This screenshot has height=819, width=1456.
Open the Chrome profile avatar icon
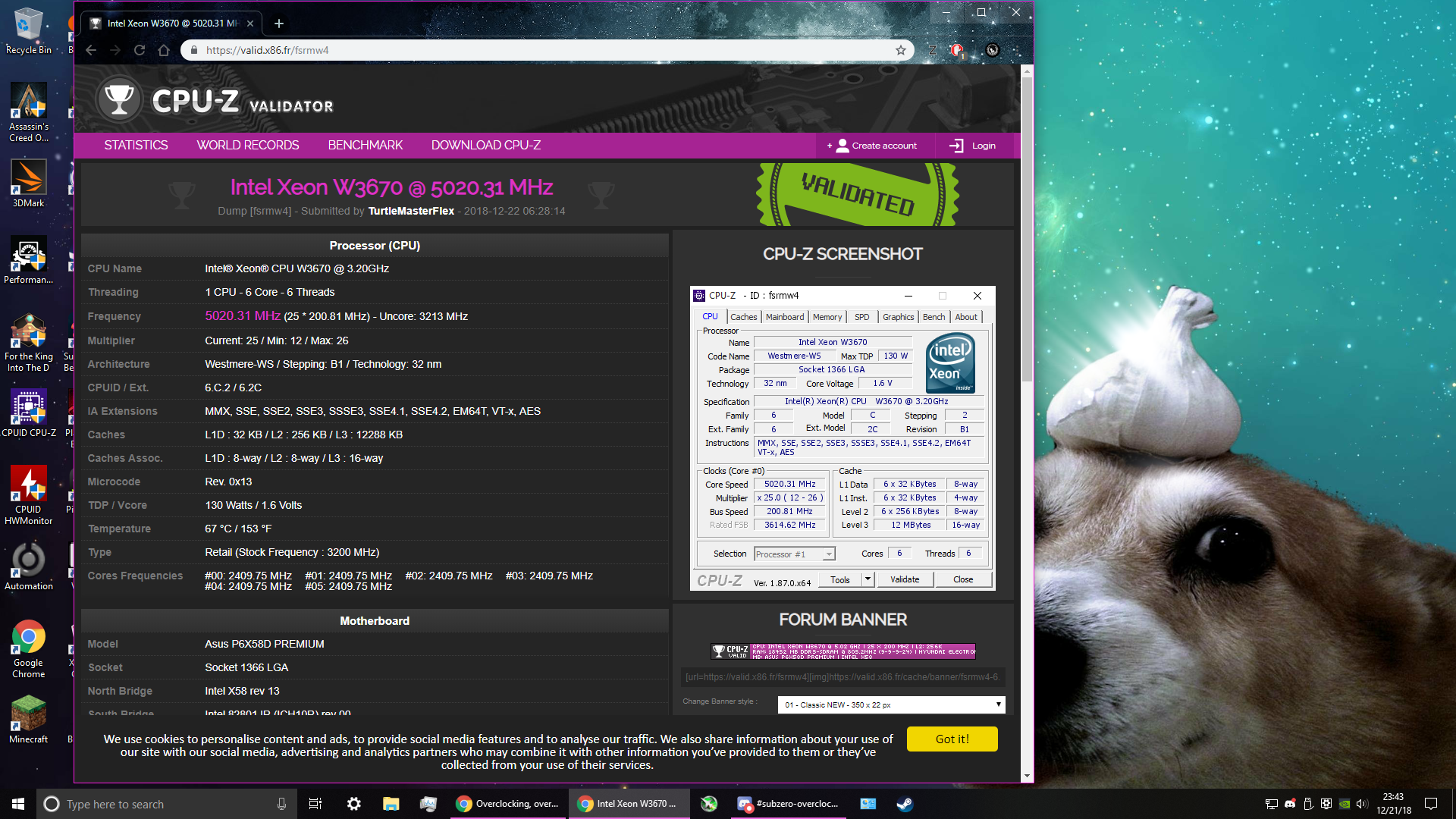coord(992,50)
